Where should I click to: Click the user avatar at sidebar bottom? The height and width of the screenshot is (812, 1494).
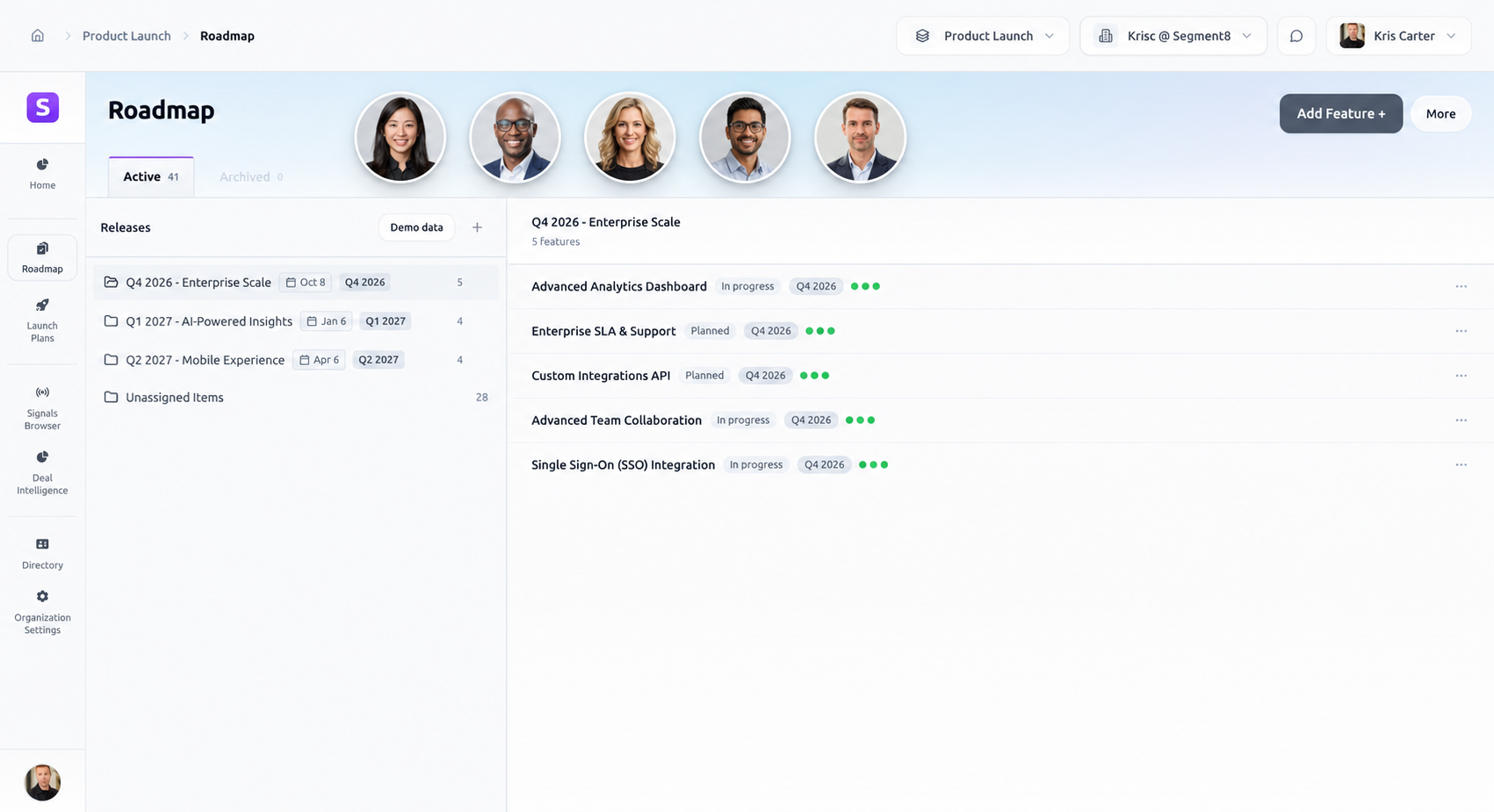42,782
